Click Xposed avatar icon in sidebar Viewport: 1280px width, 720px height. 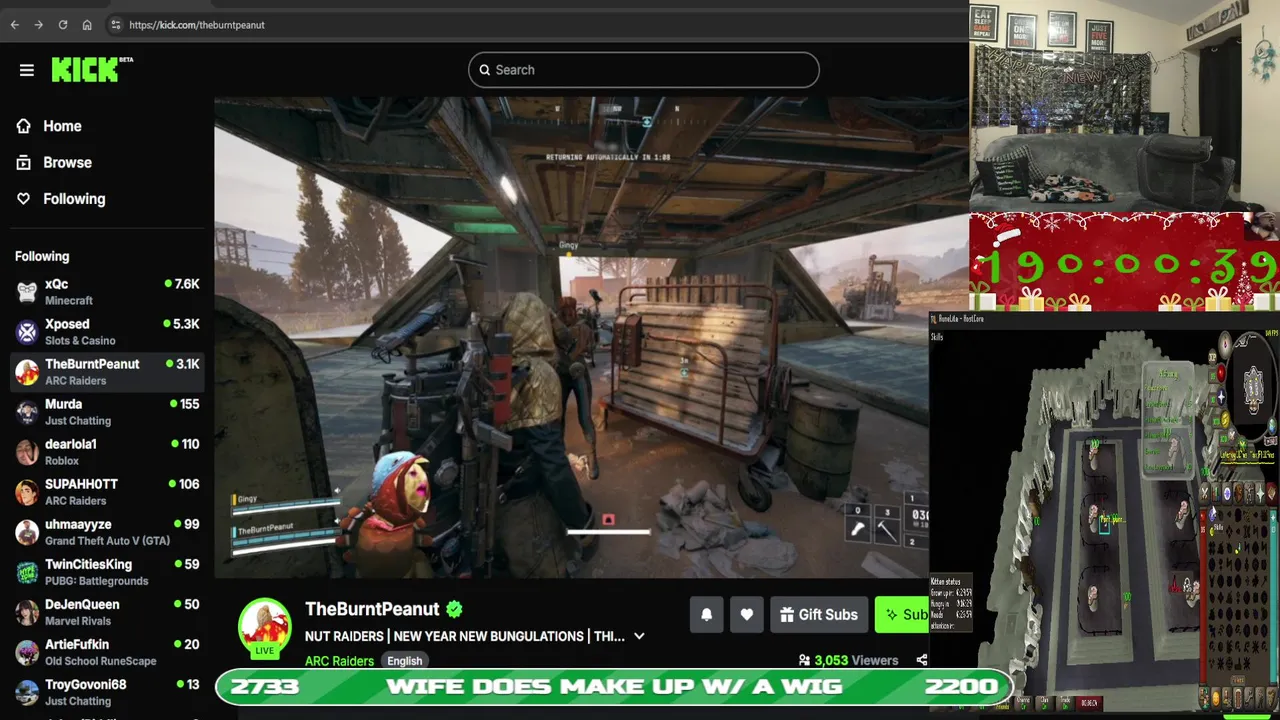(27, 332)
